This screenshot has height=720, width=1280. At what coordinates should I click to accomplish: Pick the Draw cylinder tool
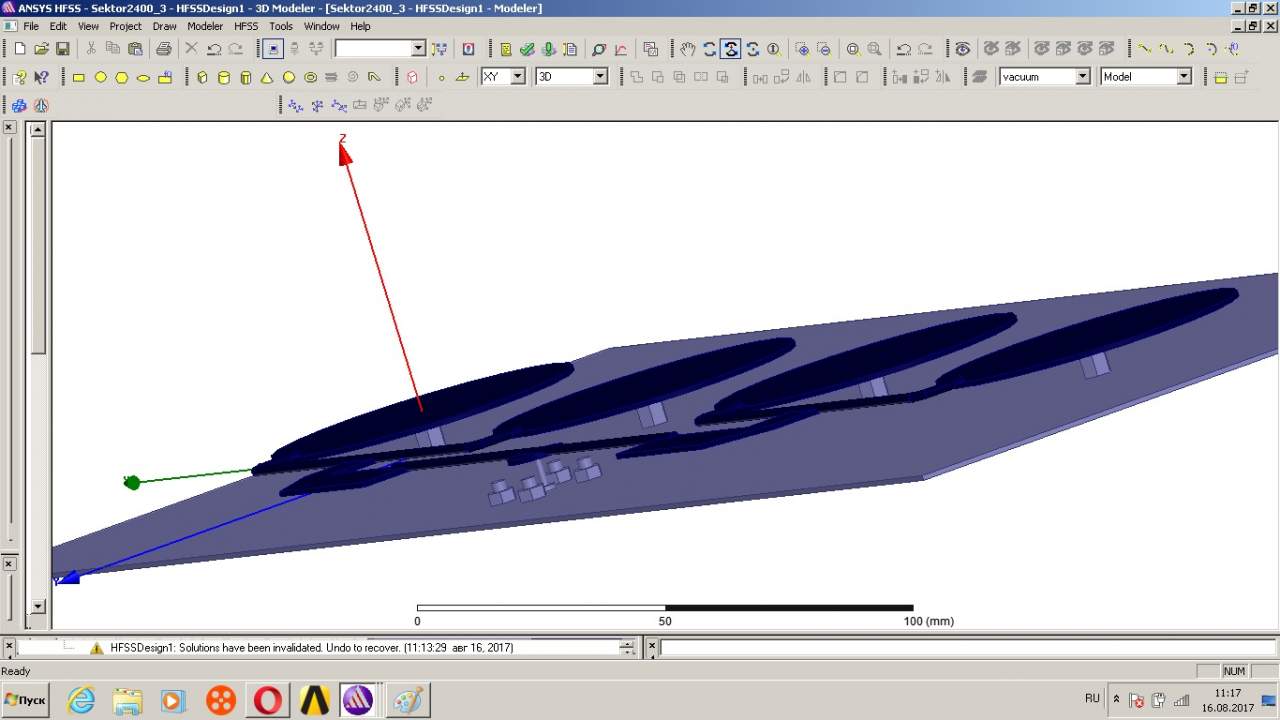click(x=224, y=77)
